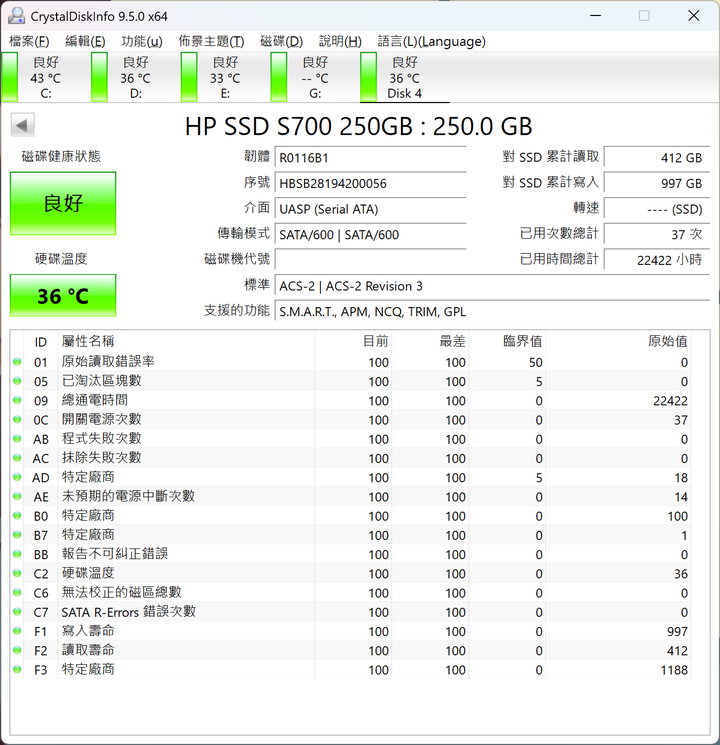This screenshot has width=720, height=745.
Task: Open the 佈景主題(T) menu
Action: (x=211, y=42)
